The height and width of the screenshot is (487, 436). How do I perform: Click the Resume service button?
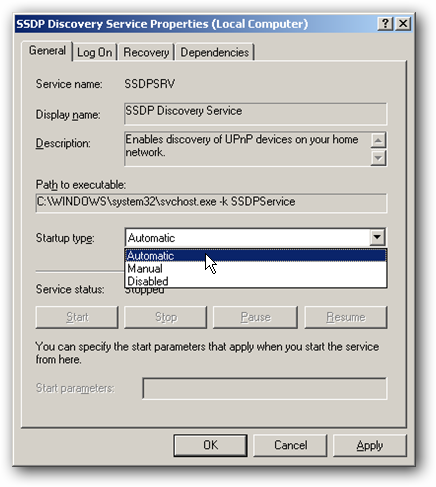(346, 317)
